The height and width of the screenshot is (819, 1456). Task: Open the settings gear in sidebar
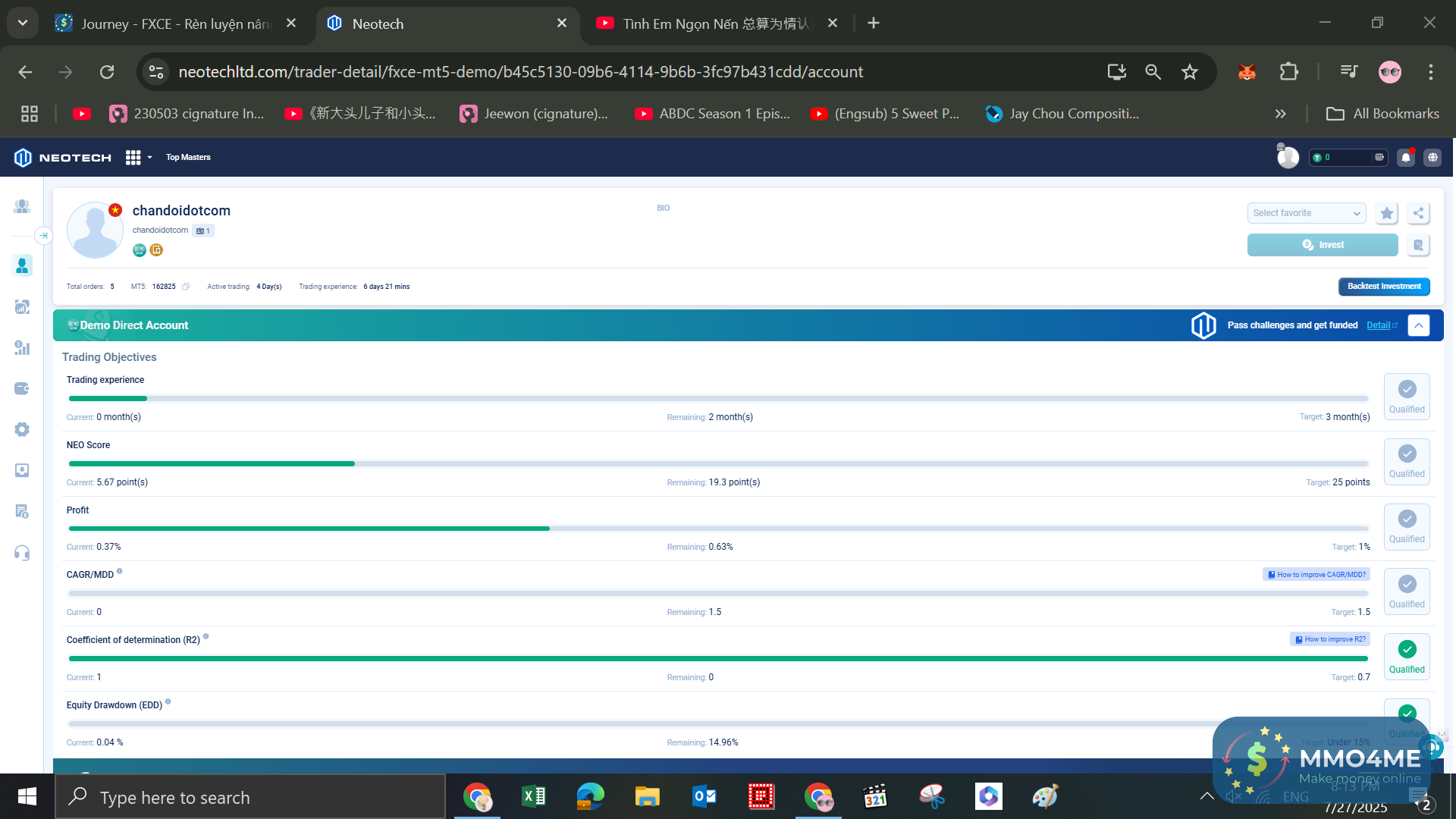click(x=22, y=429)
